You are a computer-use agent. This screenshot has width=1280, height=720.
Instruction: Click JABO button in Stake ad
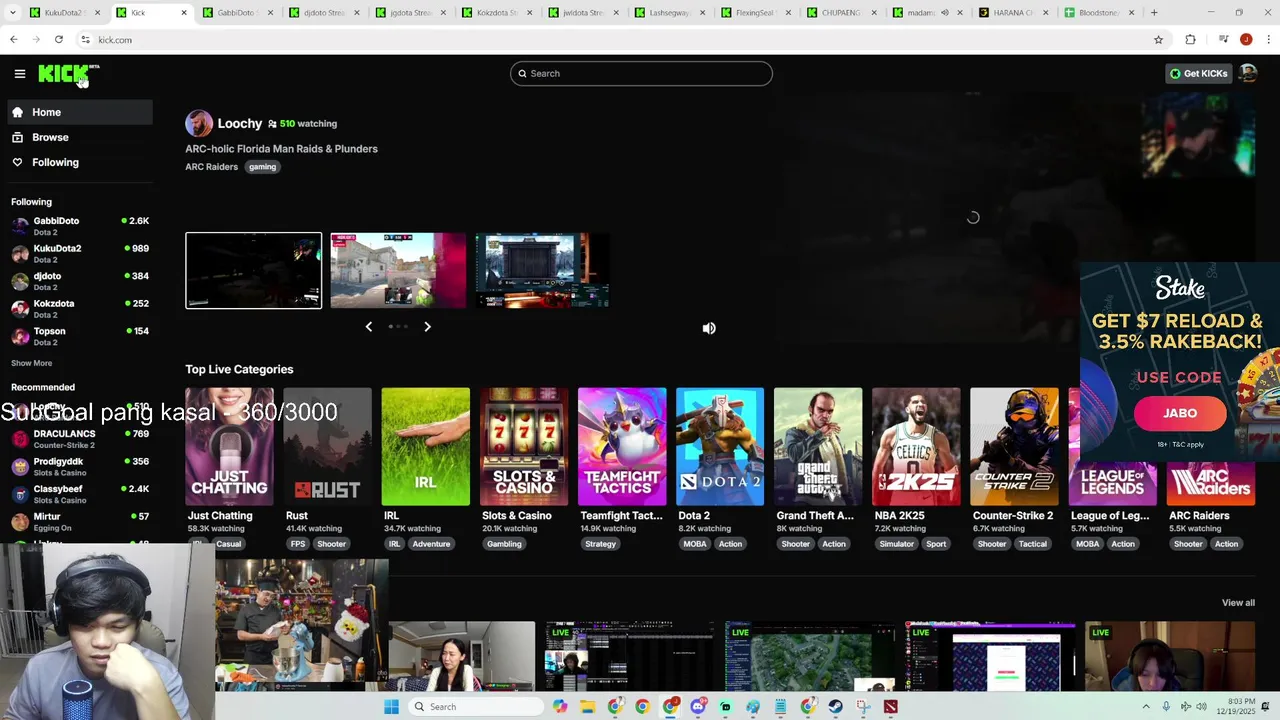pos(1180,413)
